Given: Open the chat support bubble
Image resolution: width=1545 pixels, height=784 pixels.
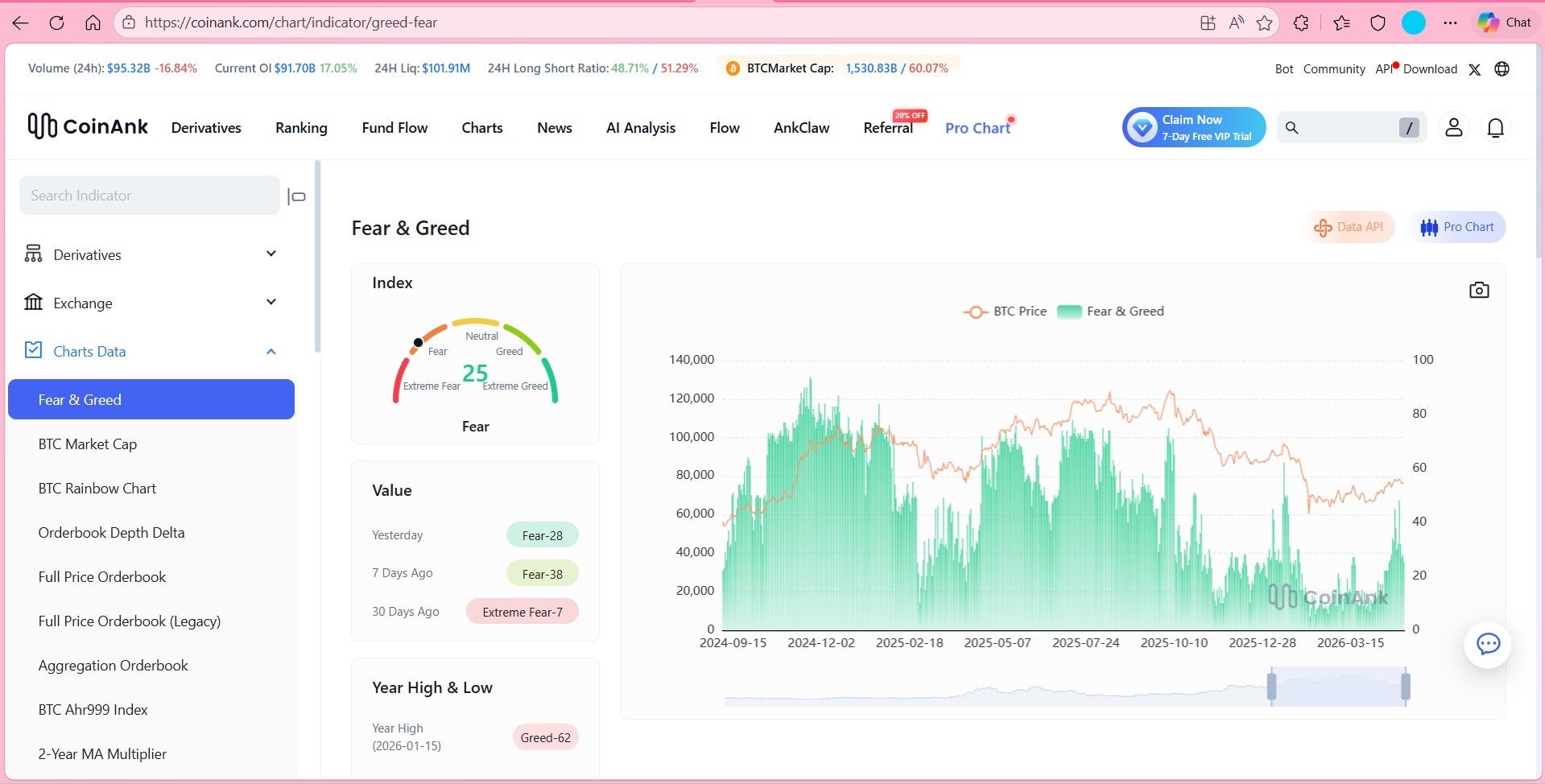Looking at the screenshot, I should pos(1488,644).
